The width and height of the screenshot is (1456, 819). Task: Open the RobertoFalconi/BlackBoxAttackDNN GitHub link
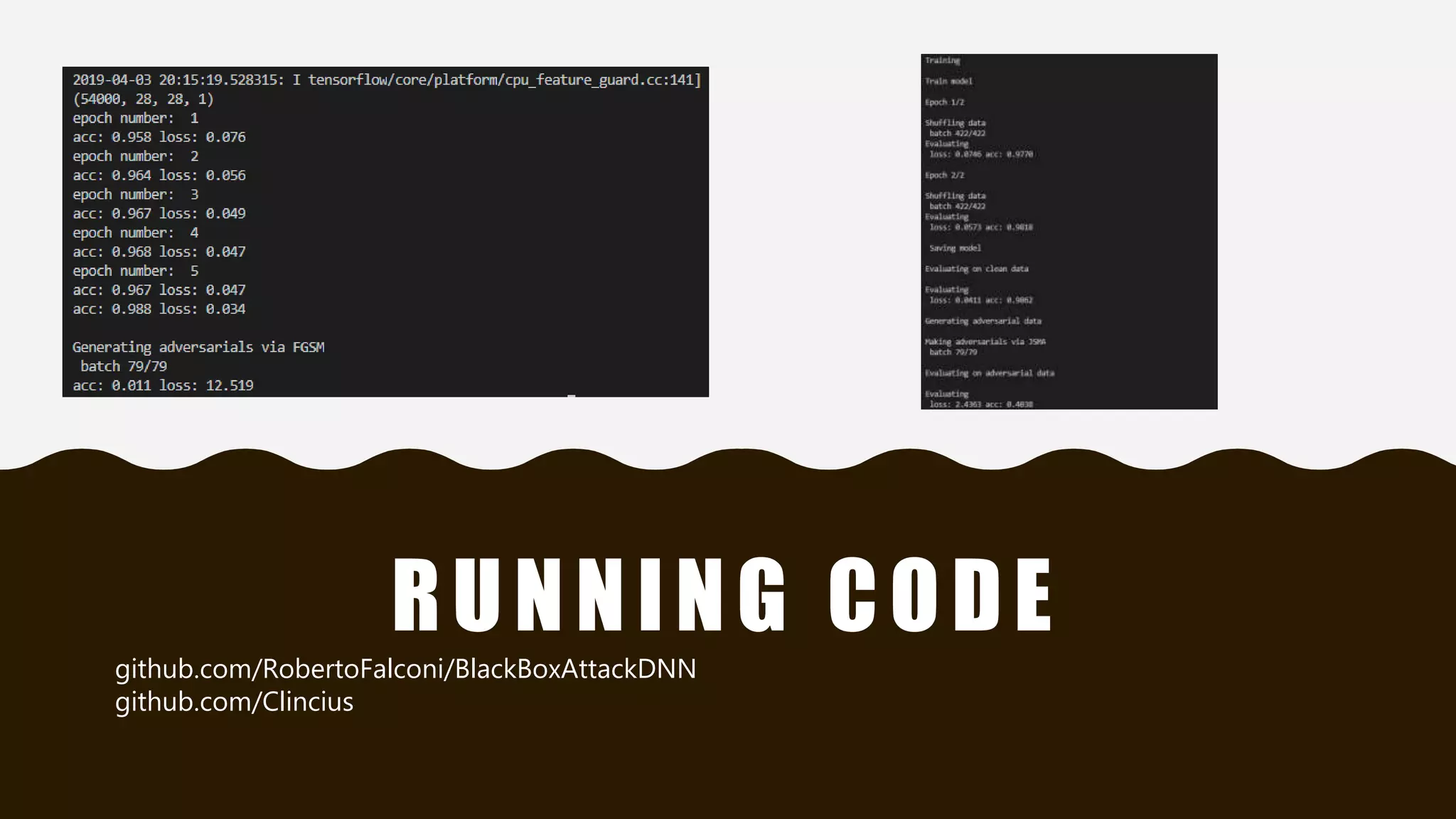coord(406,669)
